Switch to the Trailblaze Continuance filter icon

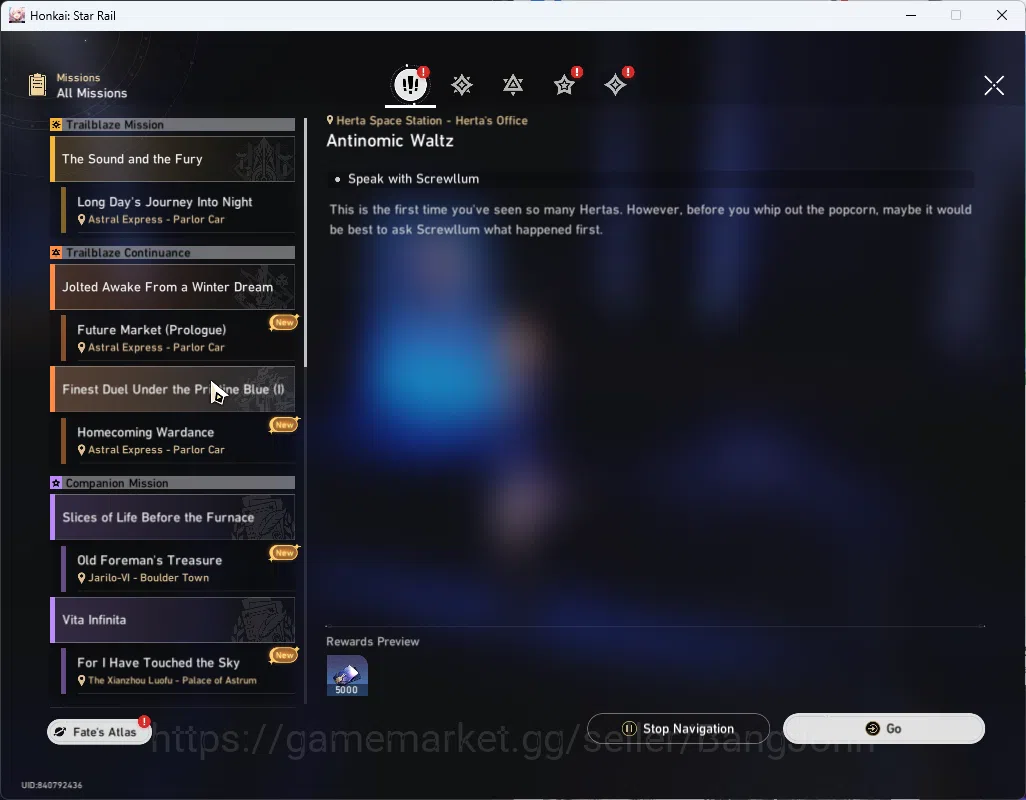coord(513,84)
